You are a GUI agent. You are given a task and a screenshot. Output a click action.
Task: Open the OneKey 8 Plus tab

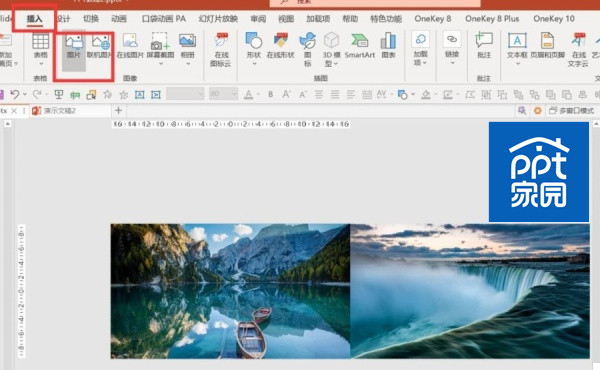(x=492, y=19)
